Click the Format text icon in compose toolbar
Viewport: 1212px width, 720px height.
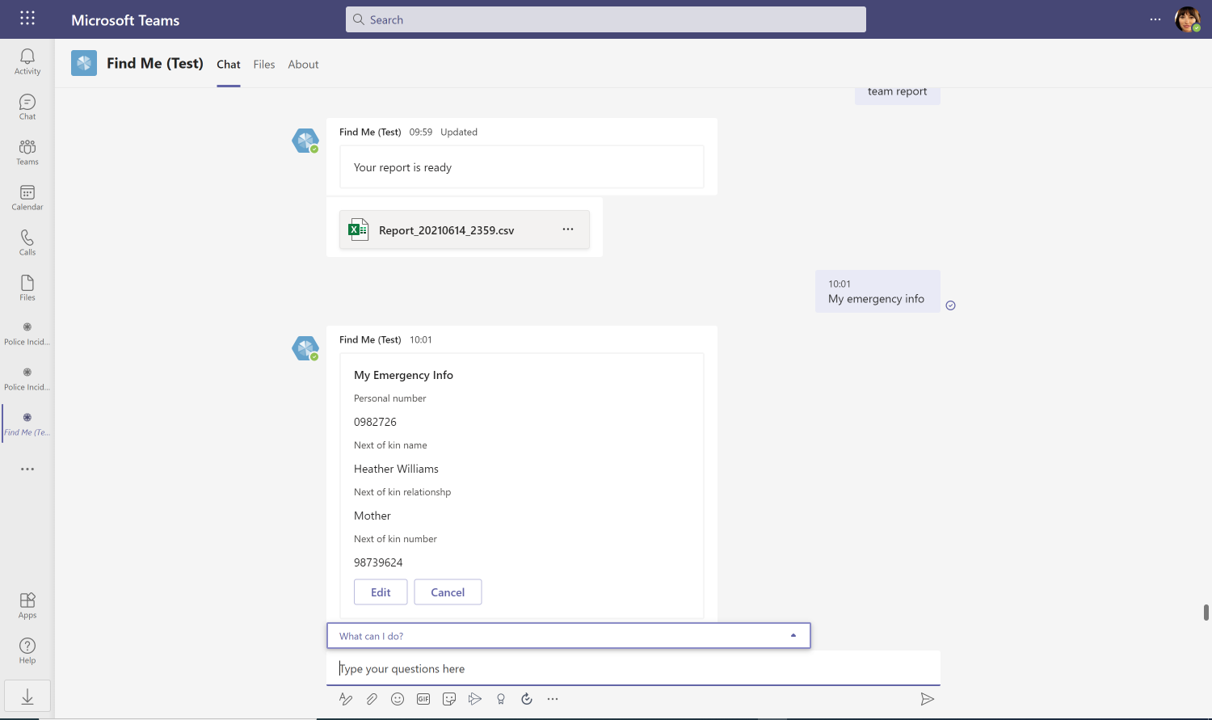click(x=346, y=699)
